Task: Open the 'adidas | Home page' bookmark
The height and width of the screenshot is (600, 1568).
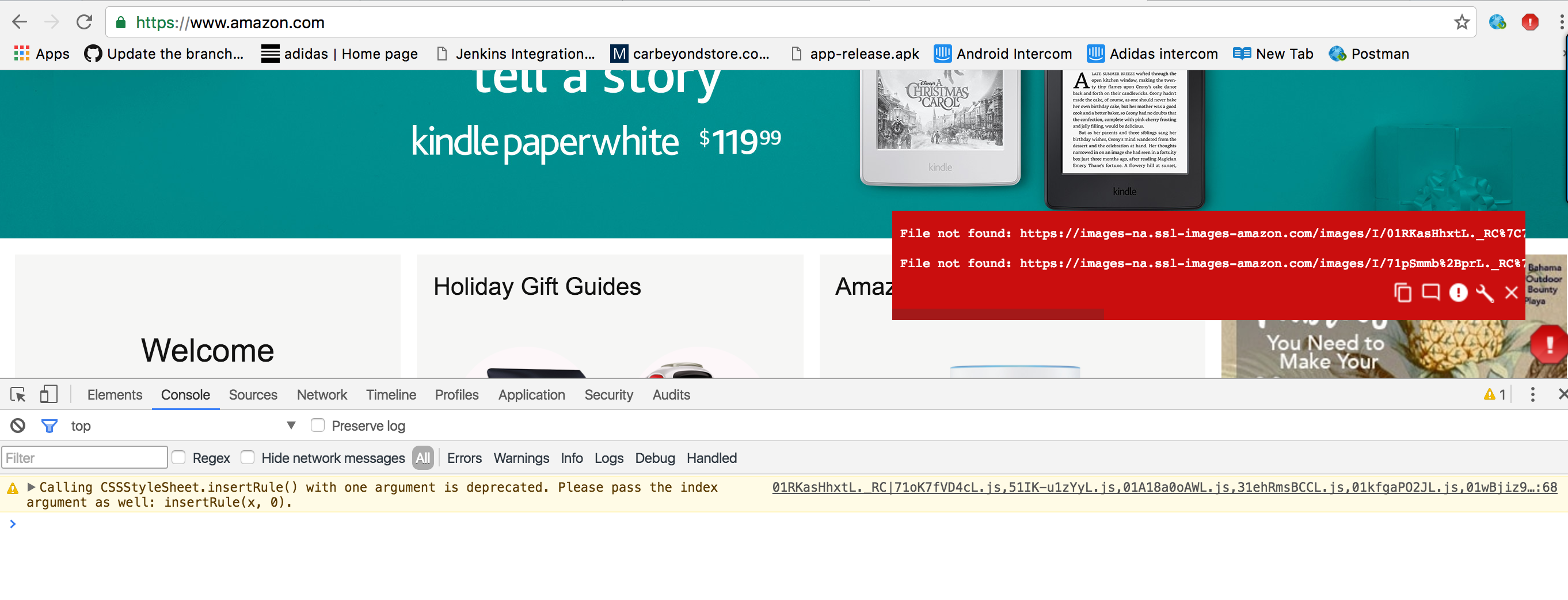Action: pyautogui.click(x=339, y=54)
